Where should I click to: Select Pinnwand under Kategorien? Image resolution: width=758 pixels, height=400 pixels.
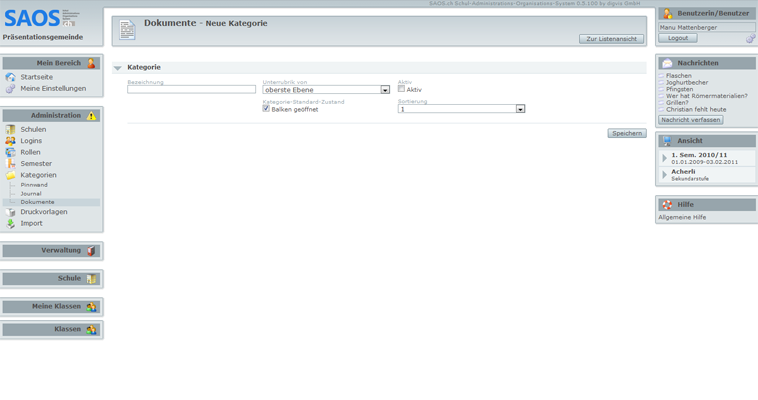pos(34,185)
